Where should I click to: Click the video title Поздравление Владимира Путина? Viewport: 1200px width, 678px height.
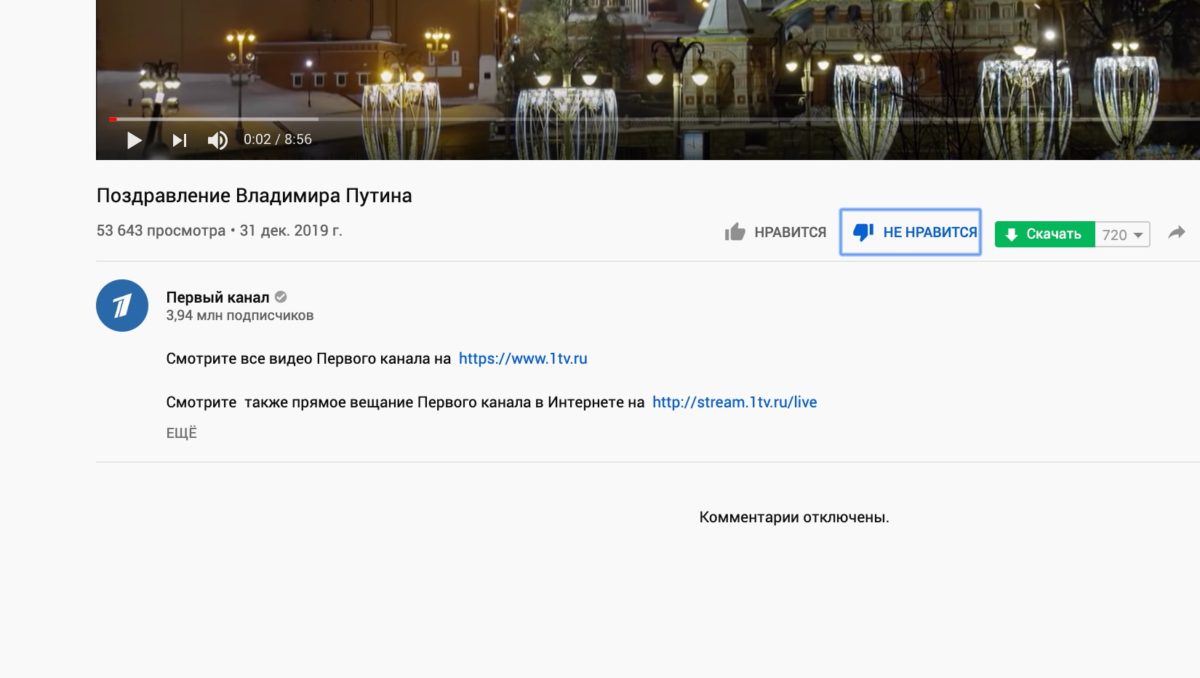(254, 196)
